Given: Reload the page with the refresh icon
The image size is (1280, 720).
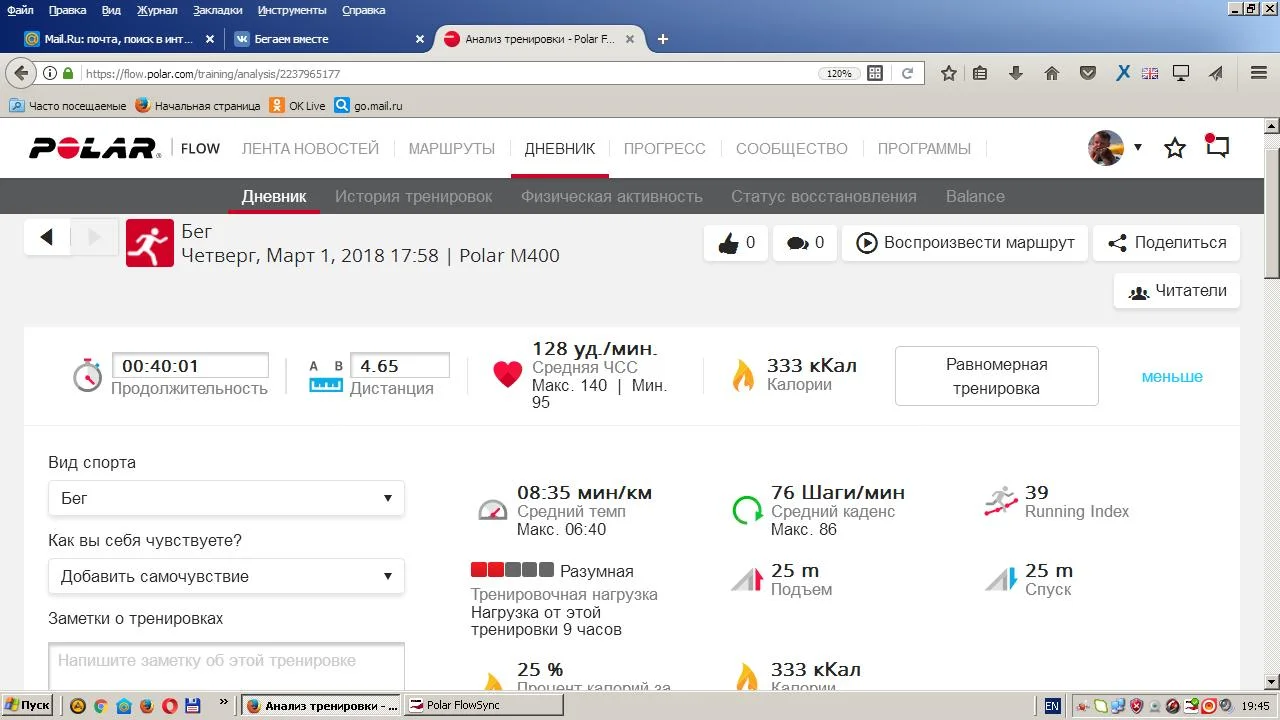Looking at the screenshot, I should [x=907, y=73].
